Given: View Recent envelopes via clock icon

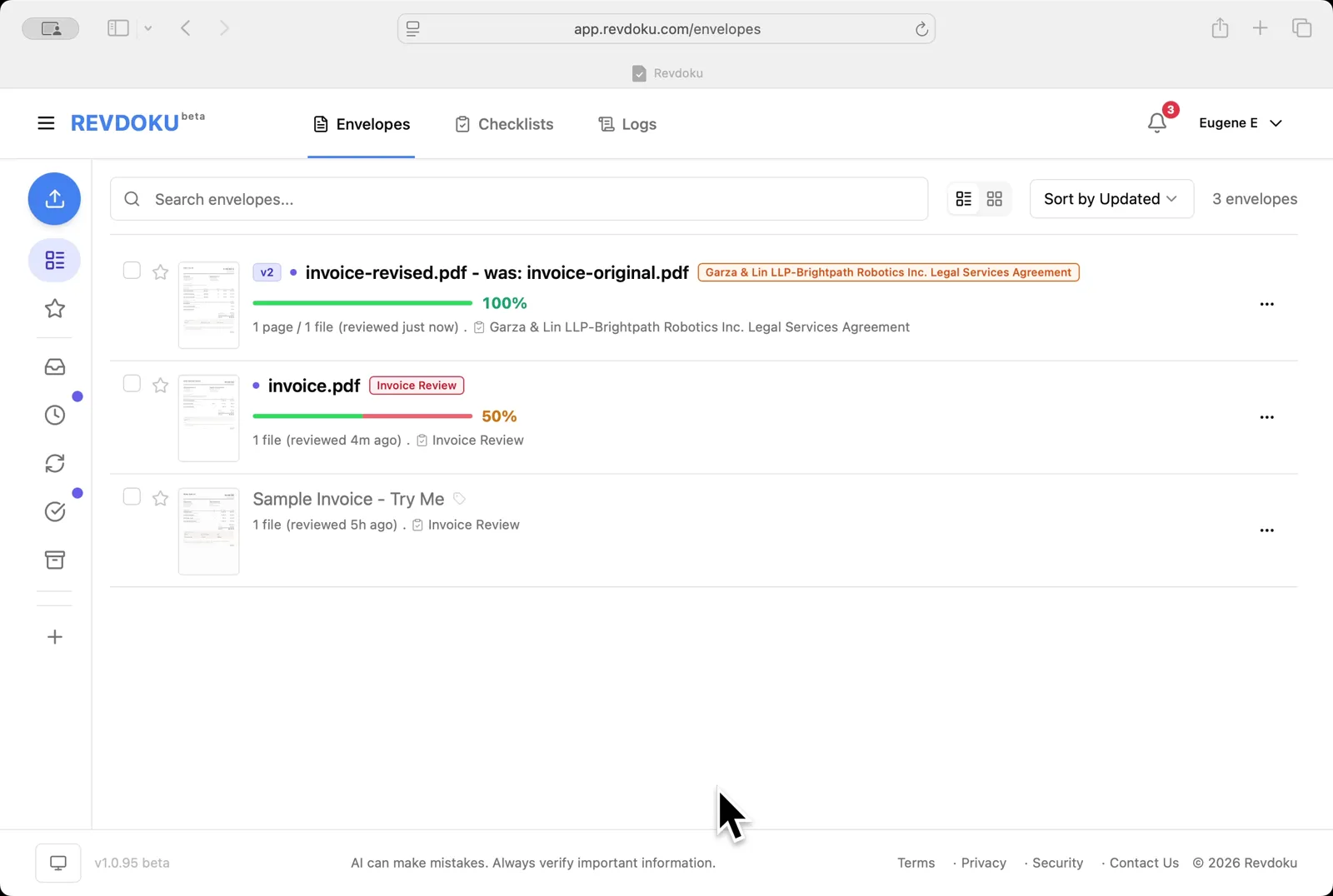Looking at the screenshot, I should pos(54,414).
